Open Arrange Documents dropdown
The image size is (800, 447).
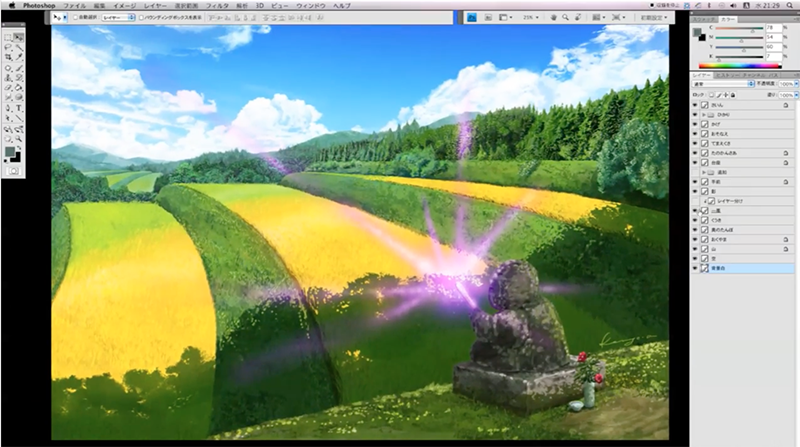[598, 17]
